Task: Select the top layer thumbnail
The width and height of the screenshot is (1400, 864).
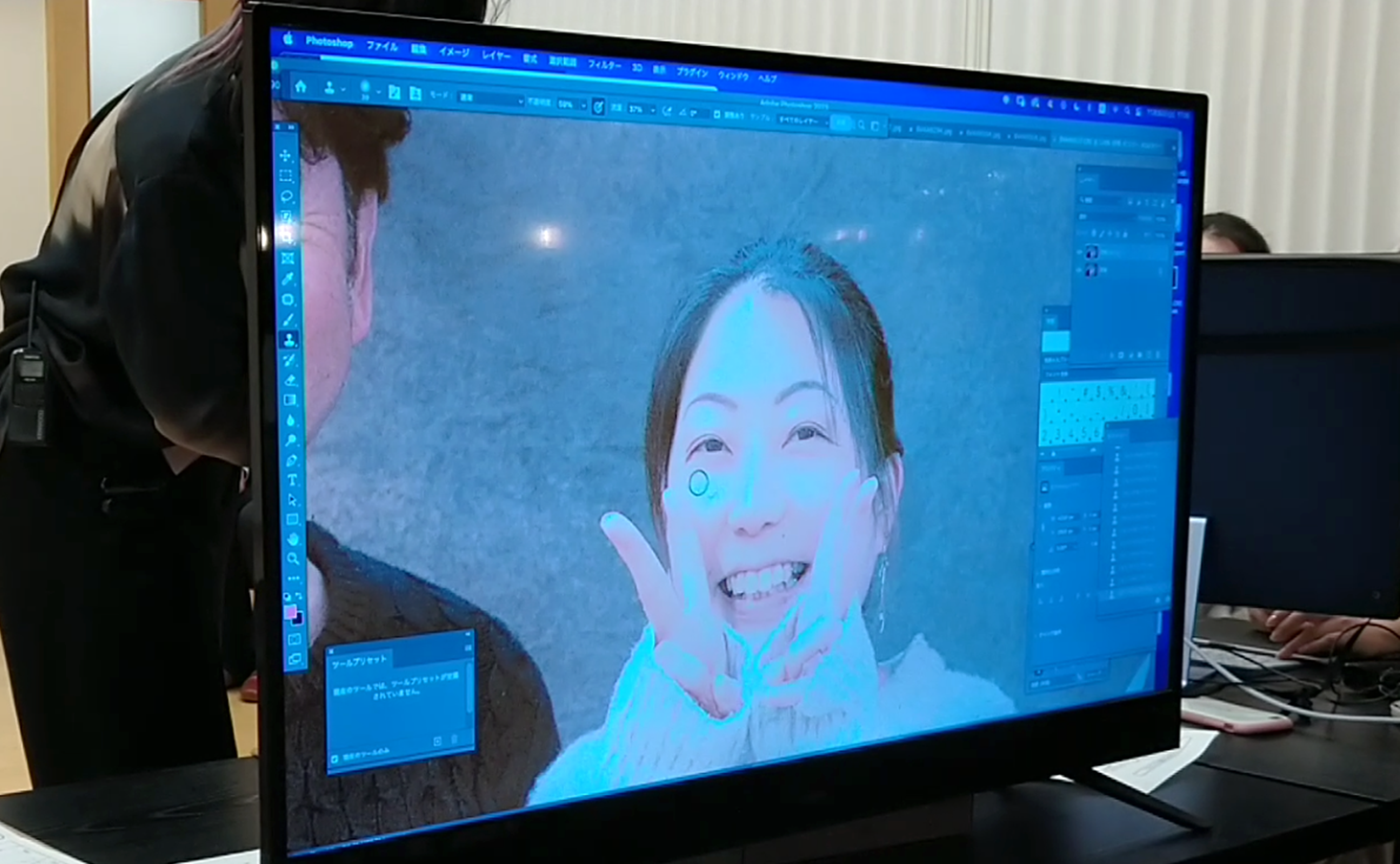Action: [1092, 252]
